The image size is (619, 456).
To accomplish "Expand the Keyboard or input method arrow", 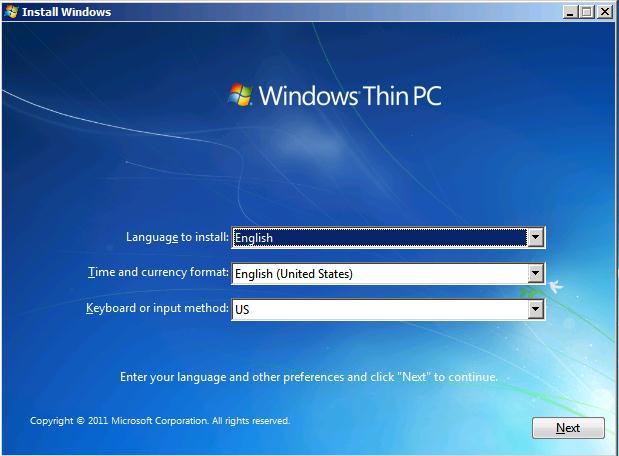I will coord(535,309).
